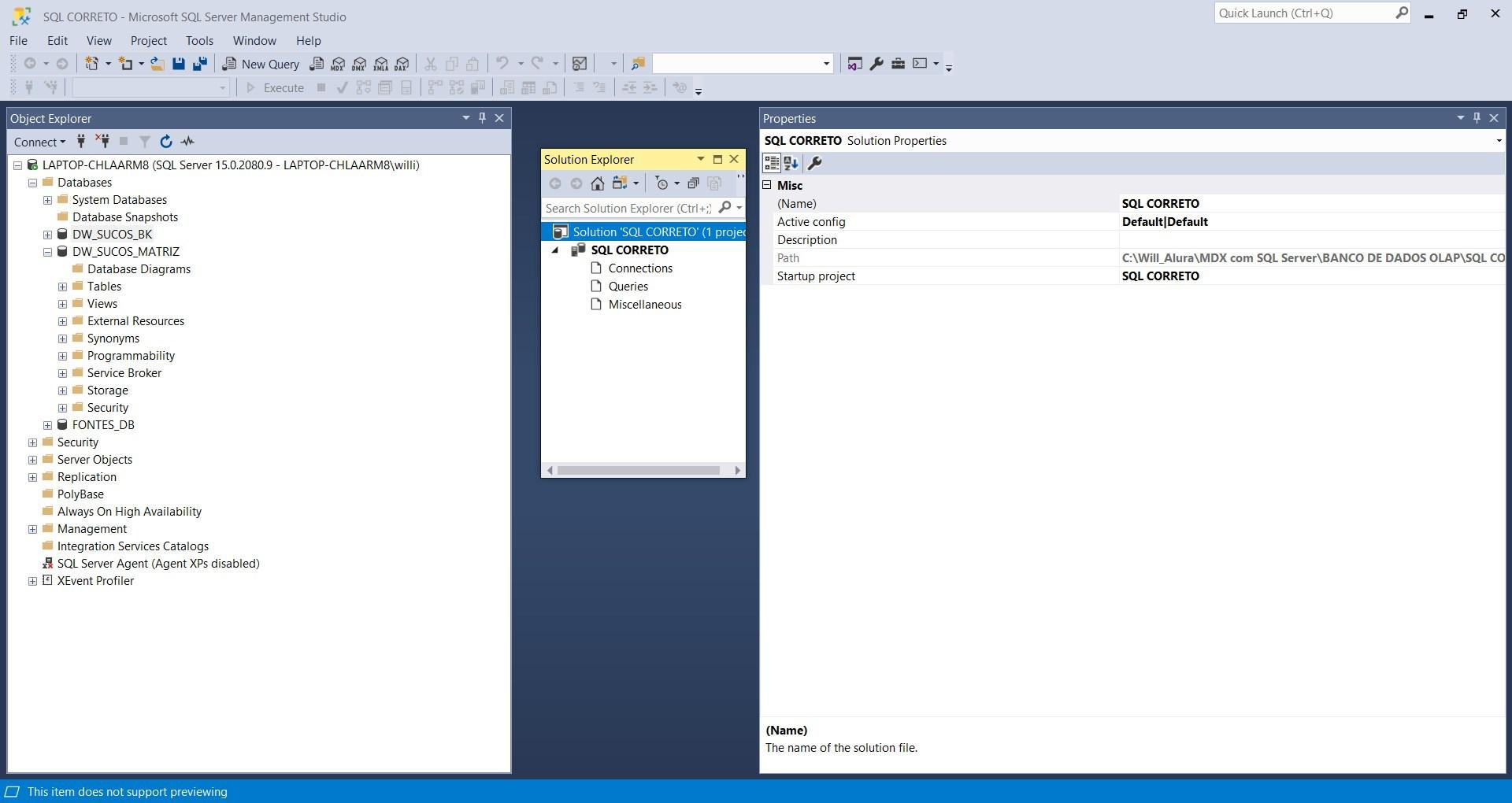
Task: Click Alphabetical sort icon in Properties
Action: pyautogui.click(x=791, y=163)
